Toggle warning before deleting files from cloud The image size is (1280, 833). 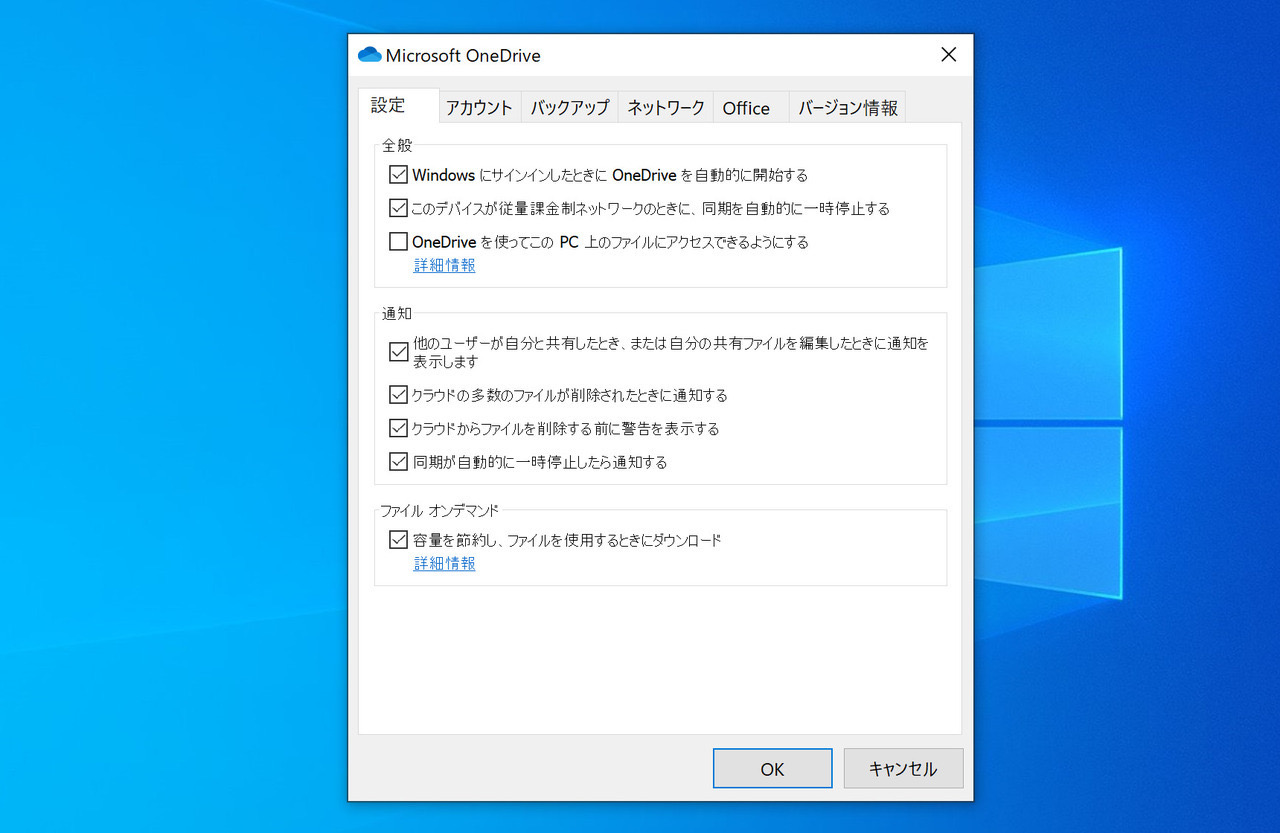point(399,428)
